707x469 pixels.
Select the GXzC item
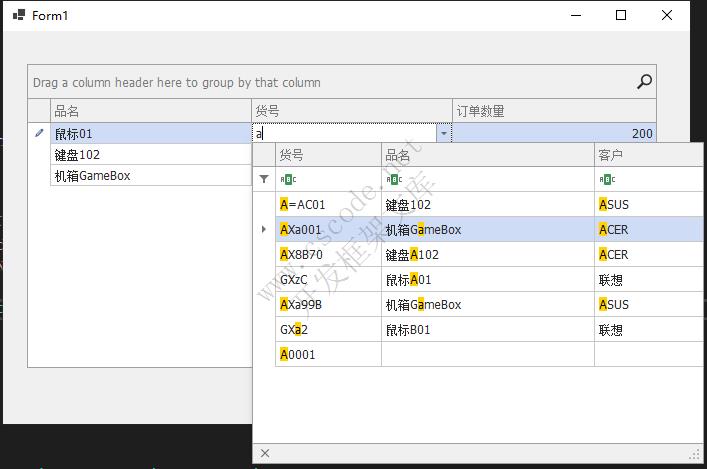click(x=328, y=280)
